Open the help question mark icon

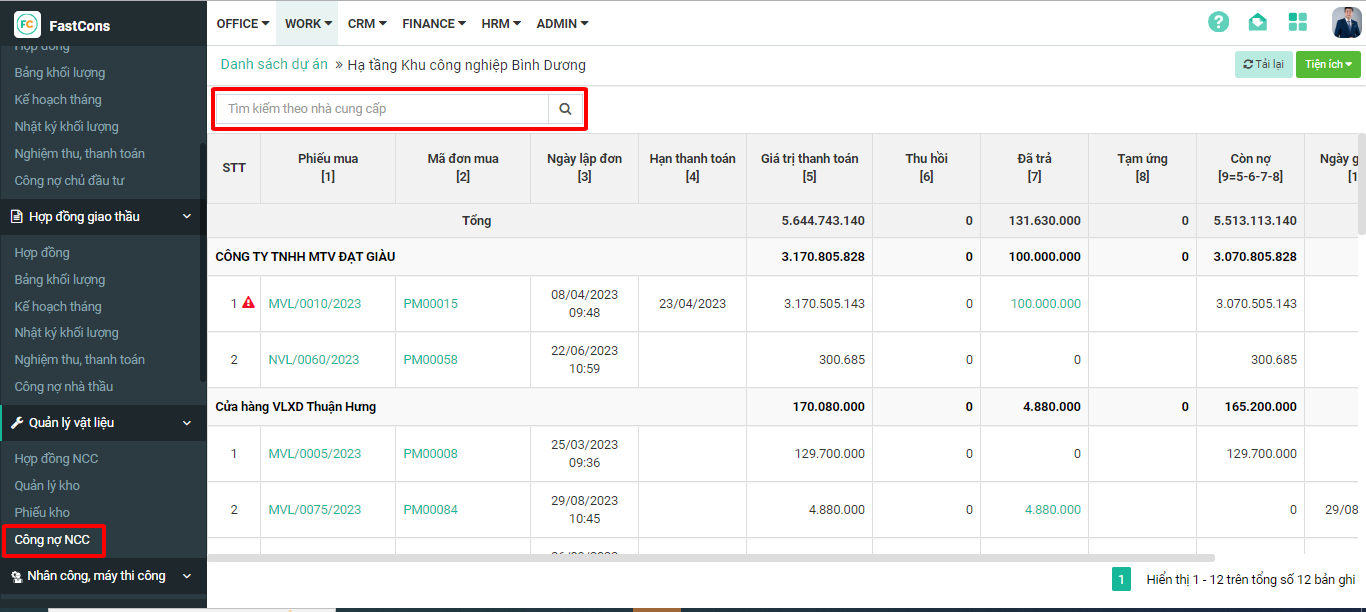click(1218, 22)
